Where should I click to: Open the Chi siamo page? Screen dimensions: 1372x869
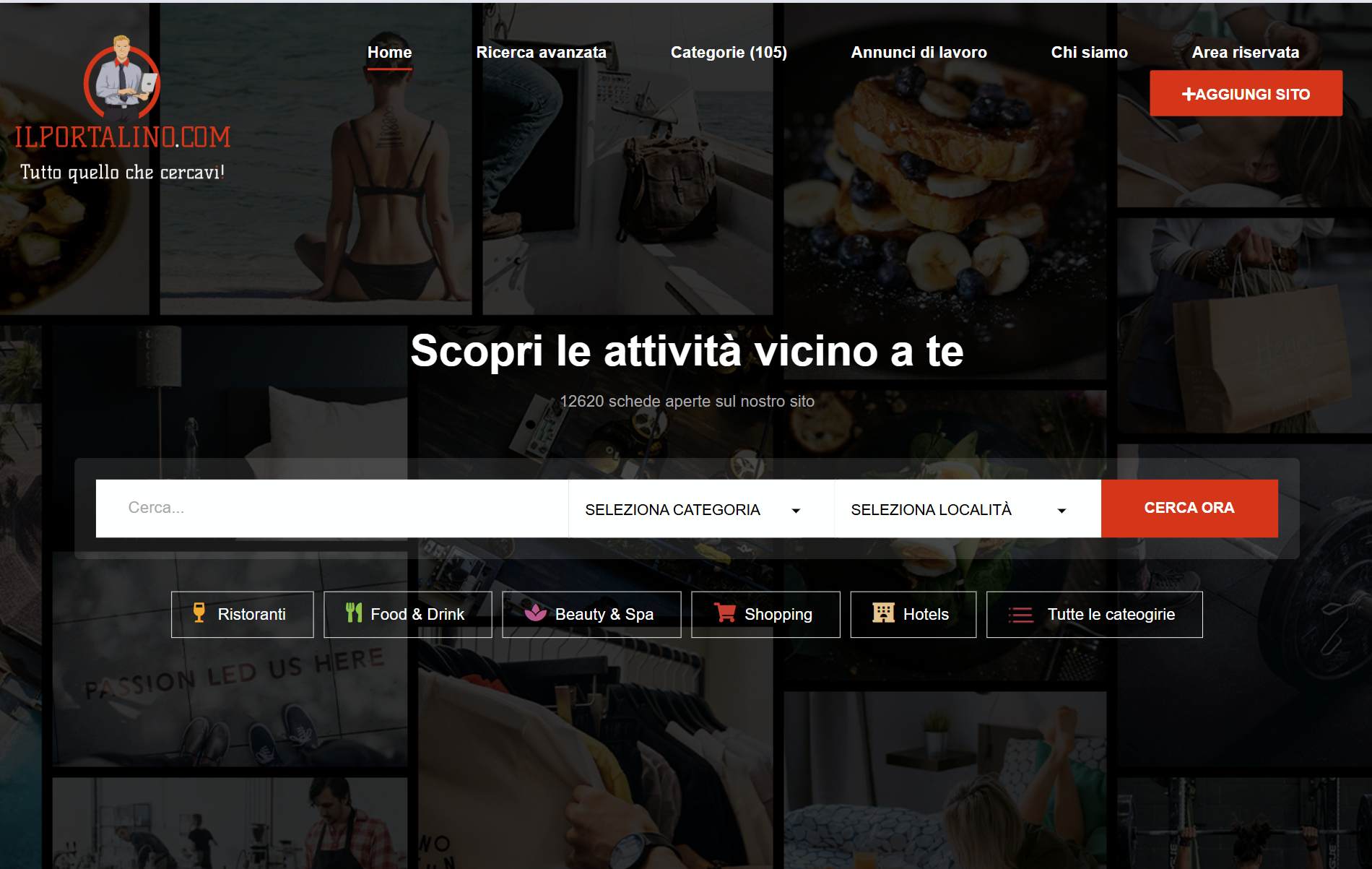[1089, 52]
